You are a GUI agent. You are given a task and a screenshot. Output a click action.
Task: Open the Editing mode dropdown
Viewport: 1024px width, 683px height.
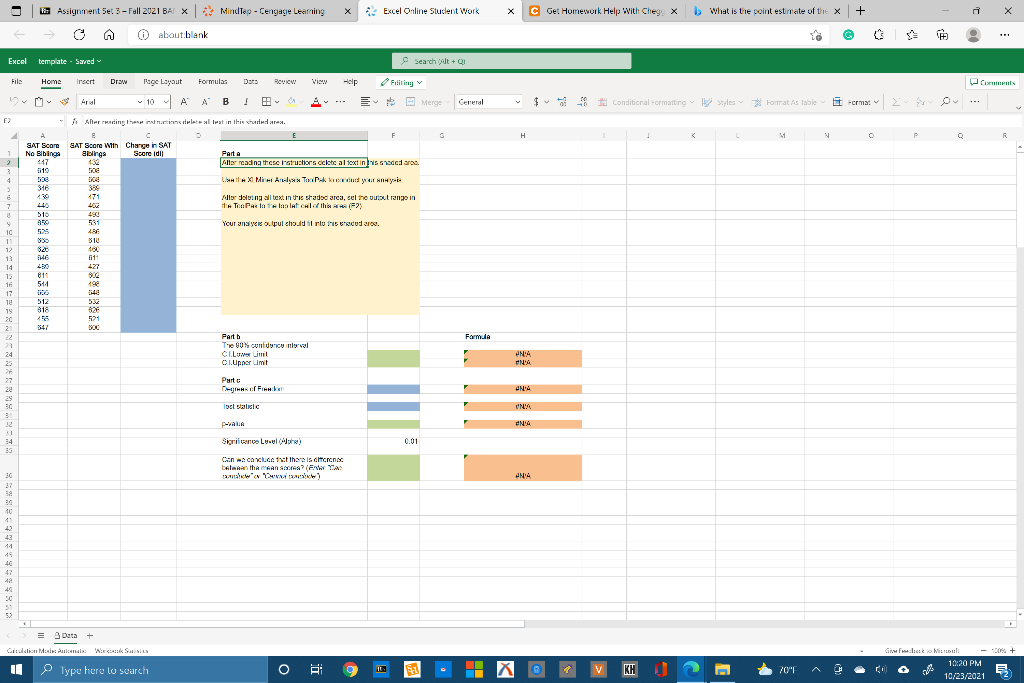pyautogui.click(x=401, y=82)
